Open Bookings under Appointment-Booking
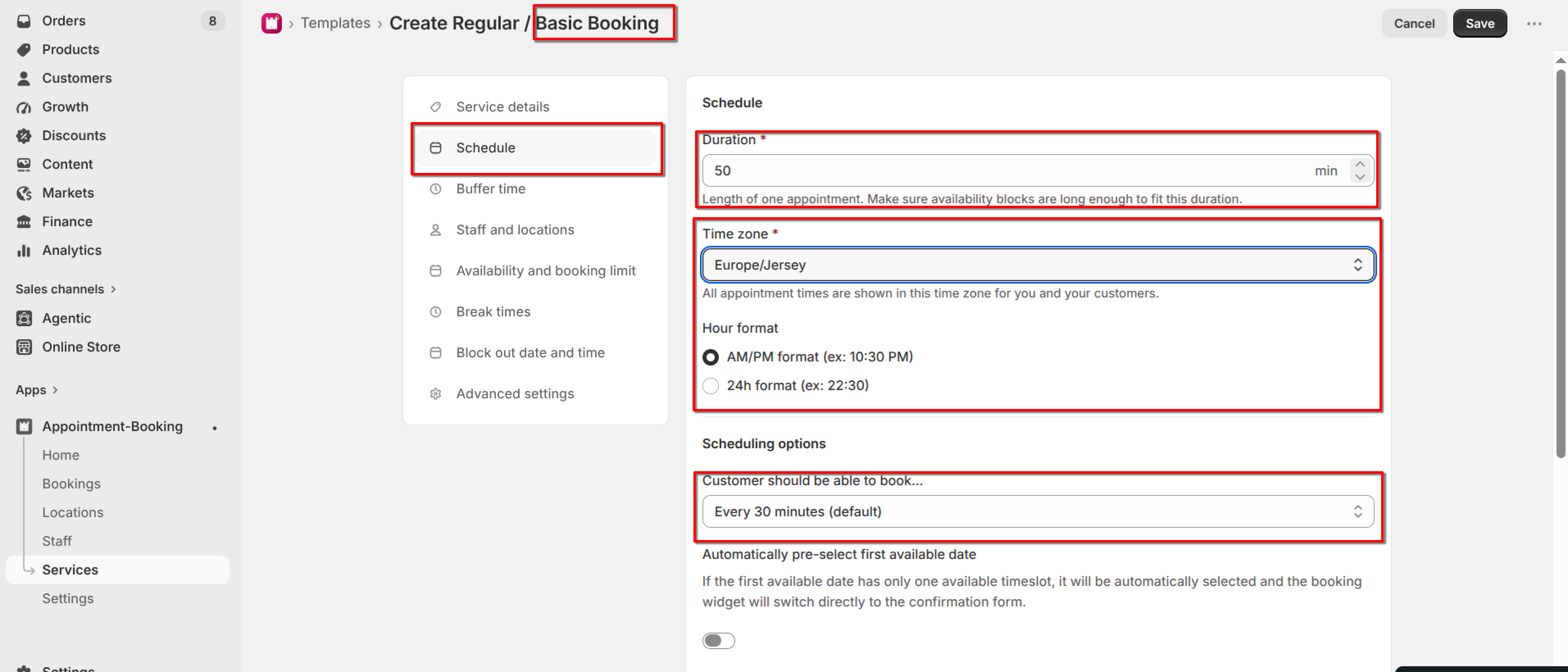This screenshot has height=672, width=1568. pos(71,483)
